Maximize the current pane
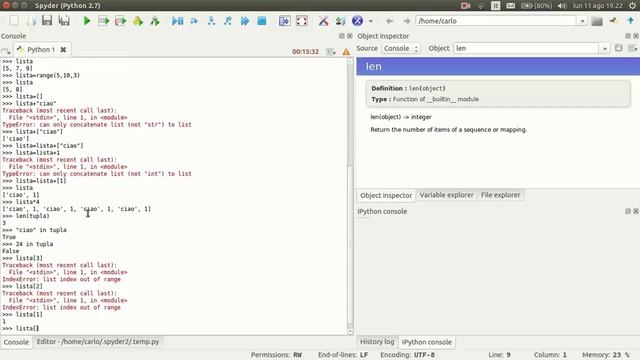The height and width of the screenshot is (360, 640). pos(284,21)
